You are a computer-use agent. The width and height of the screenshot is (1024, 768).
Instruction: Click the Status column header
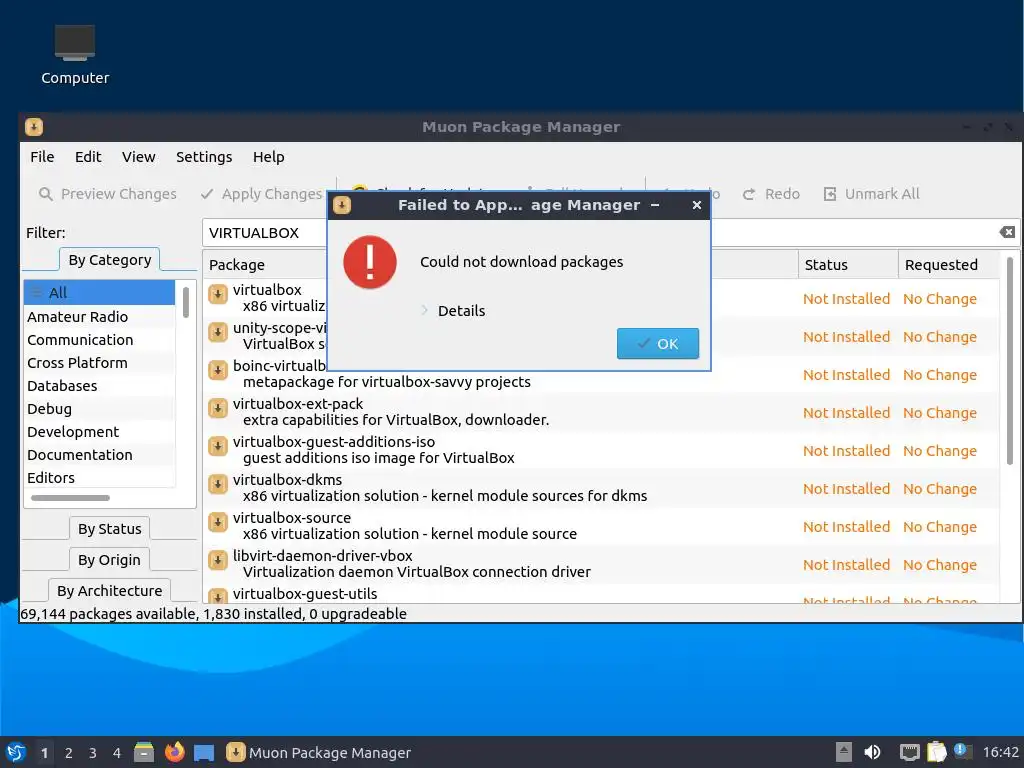[848, 264]
